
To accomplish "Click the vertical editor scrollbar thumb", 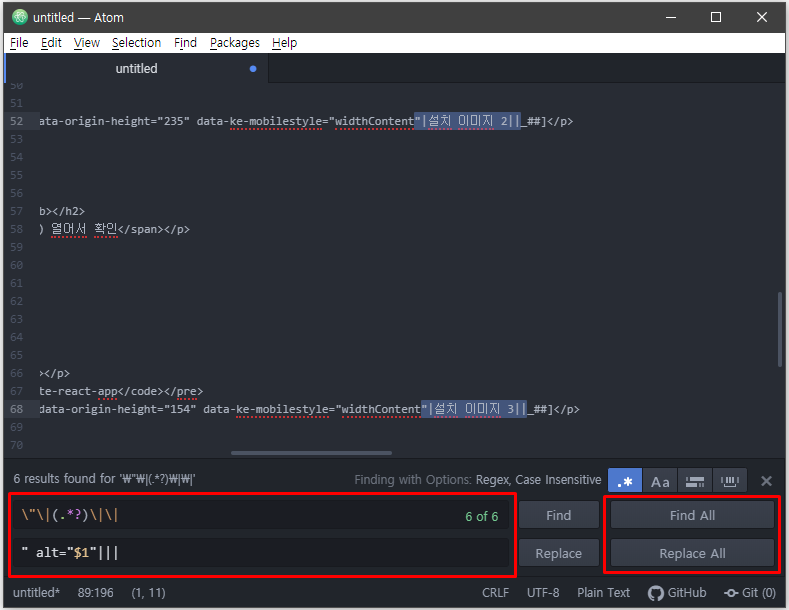I will pos(780,329).
